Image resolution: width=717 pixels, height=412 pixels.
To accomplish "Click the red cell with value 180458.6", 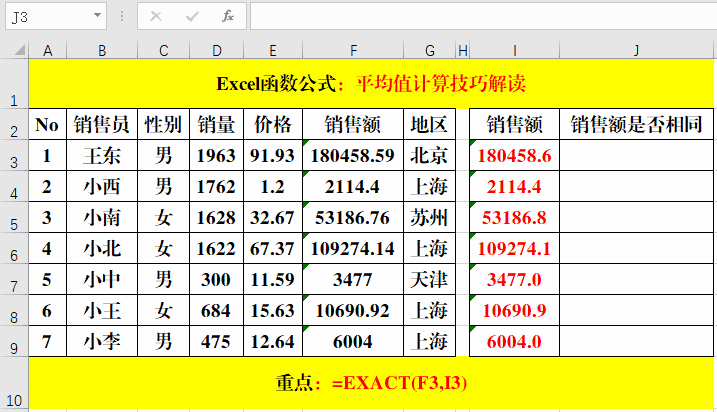I will [514, 155].
